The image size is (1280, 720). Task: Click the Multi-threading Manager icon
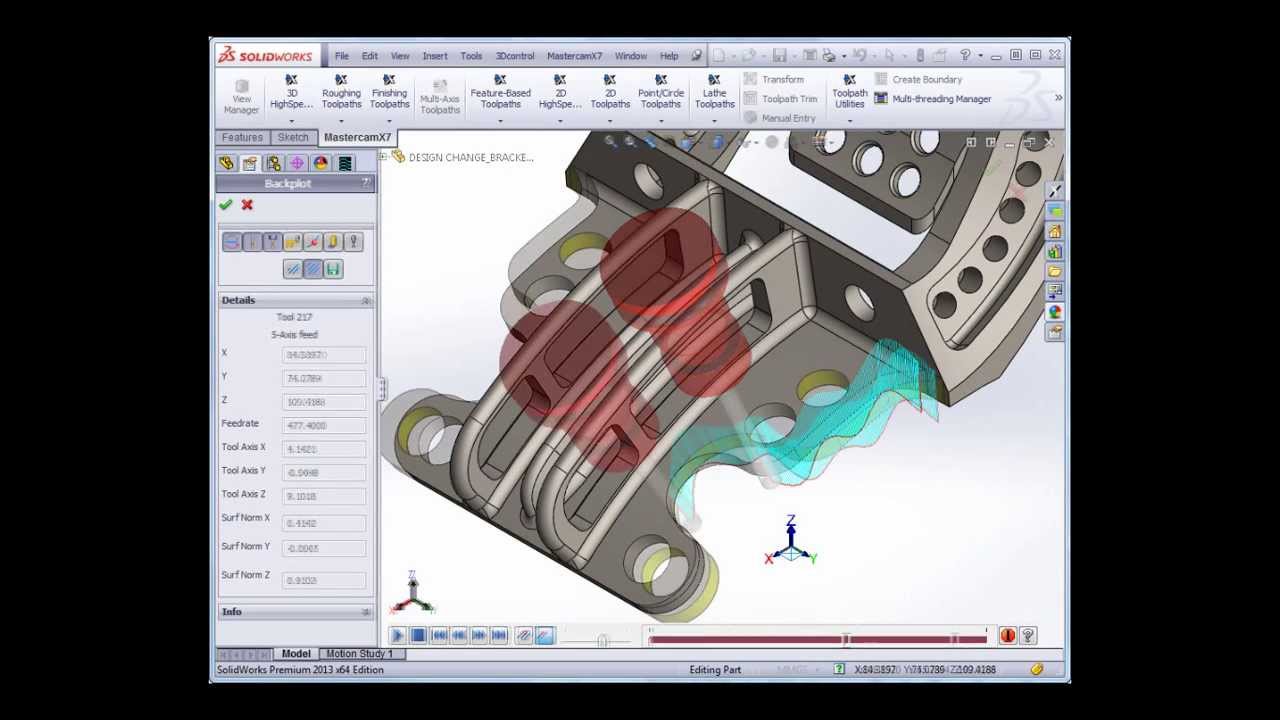pyautogui.click(x=881, y=99)
